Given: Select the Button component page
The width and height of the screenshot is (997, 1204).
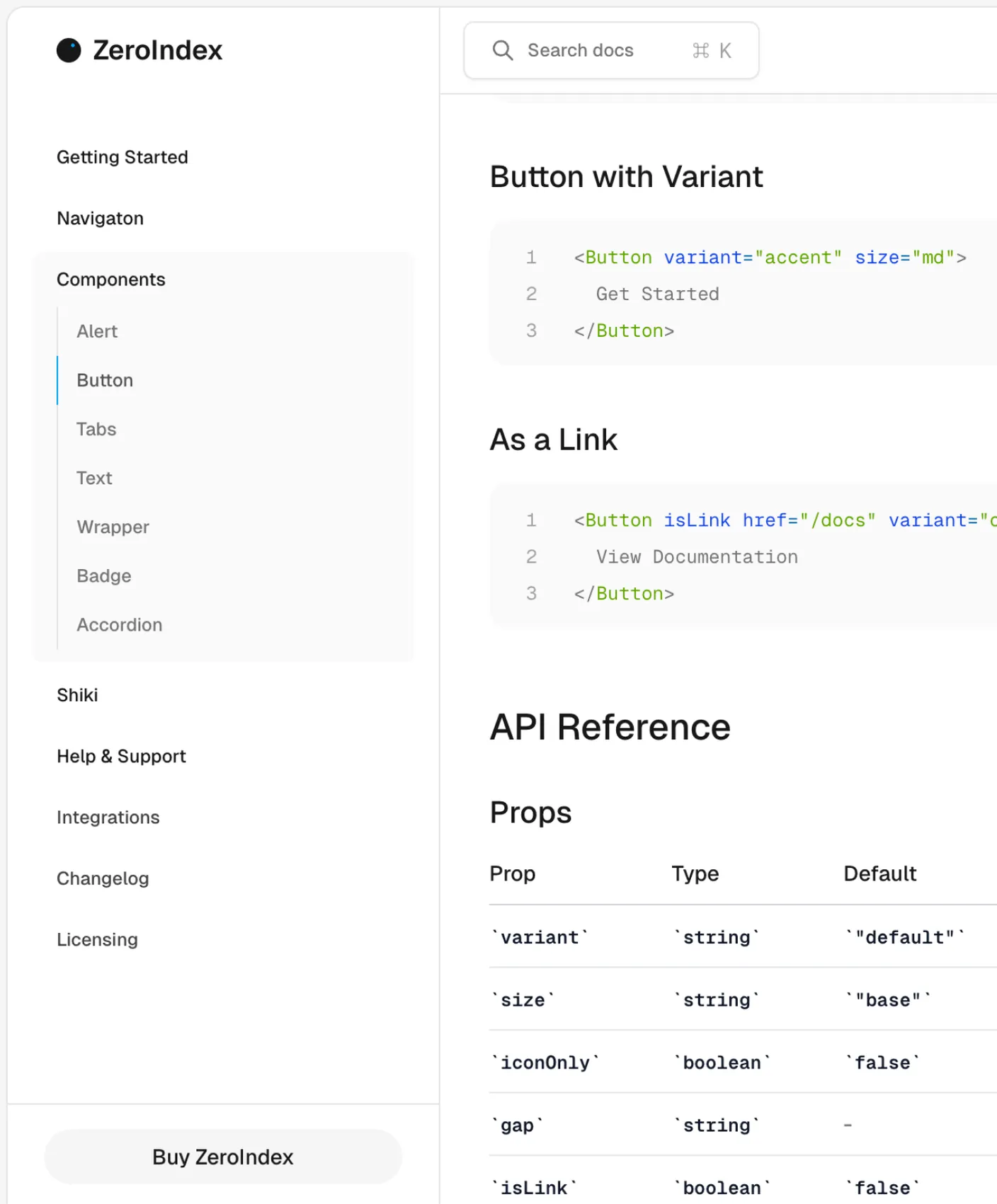Looking at the screenshot, I should click(x=105, y=380).
